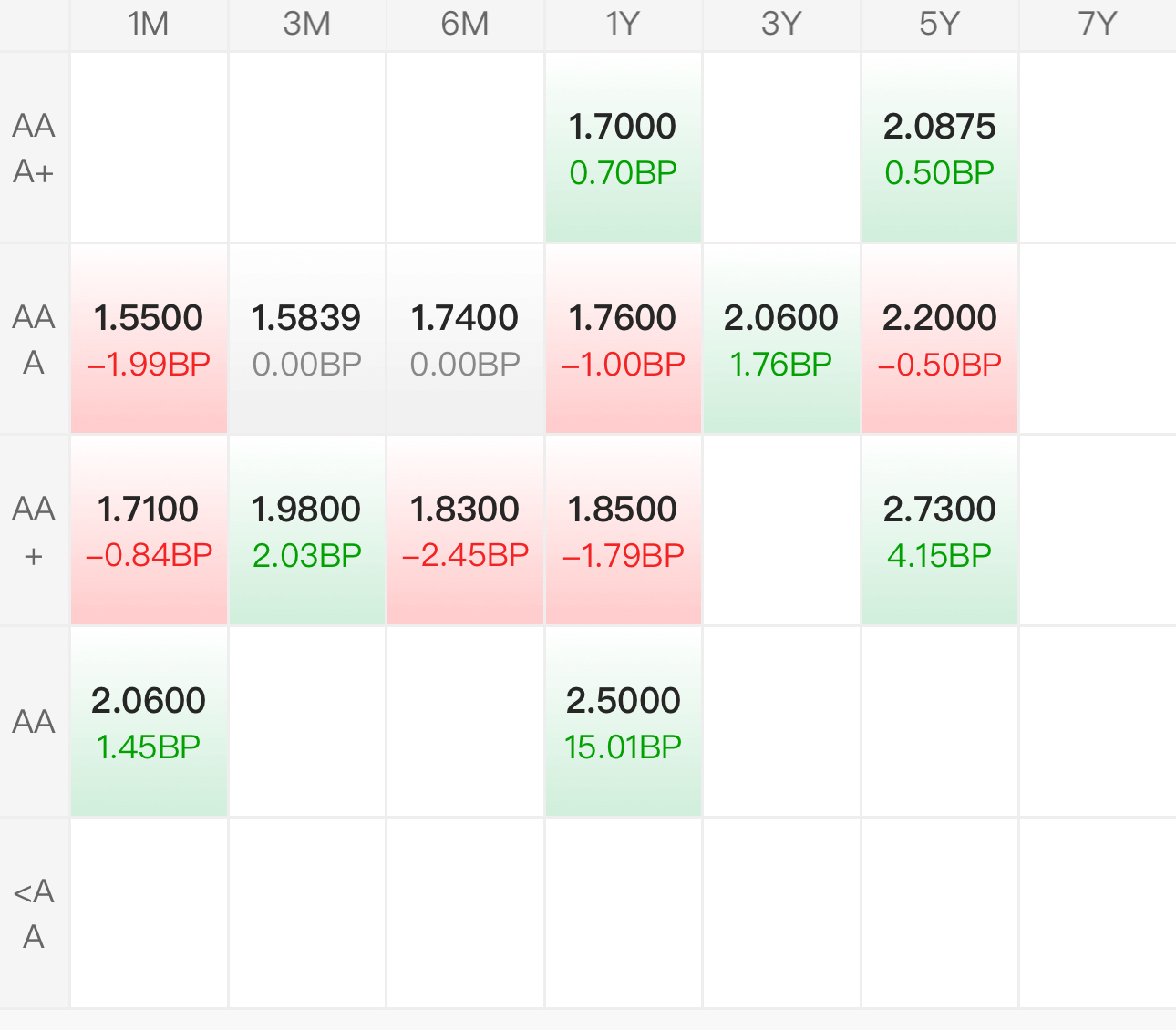Select the AAA+ 5Y cell with 2.0875

pyautogui.click(x=939, y=148)
